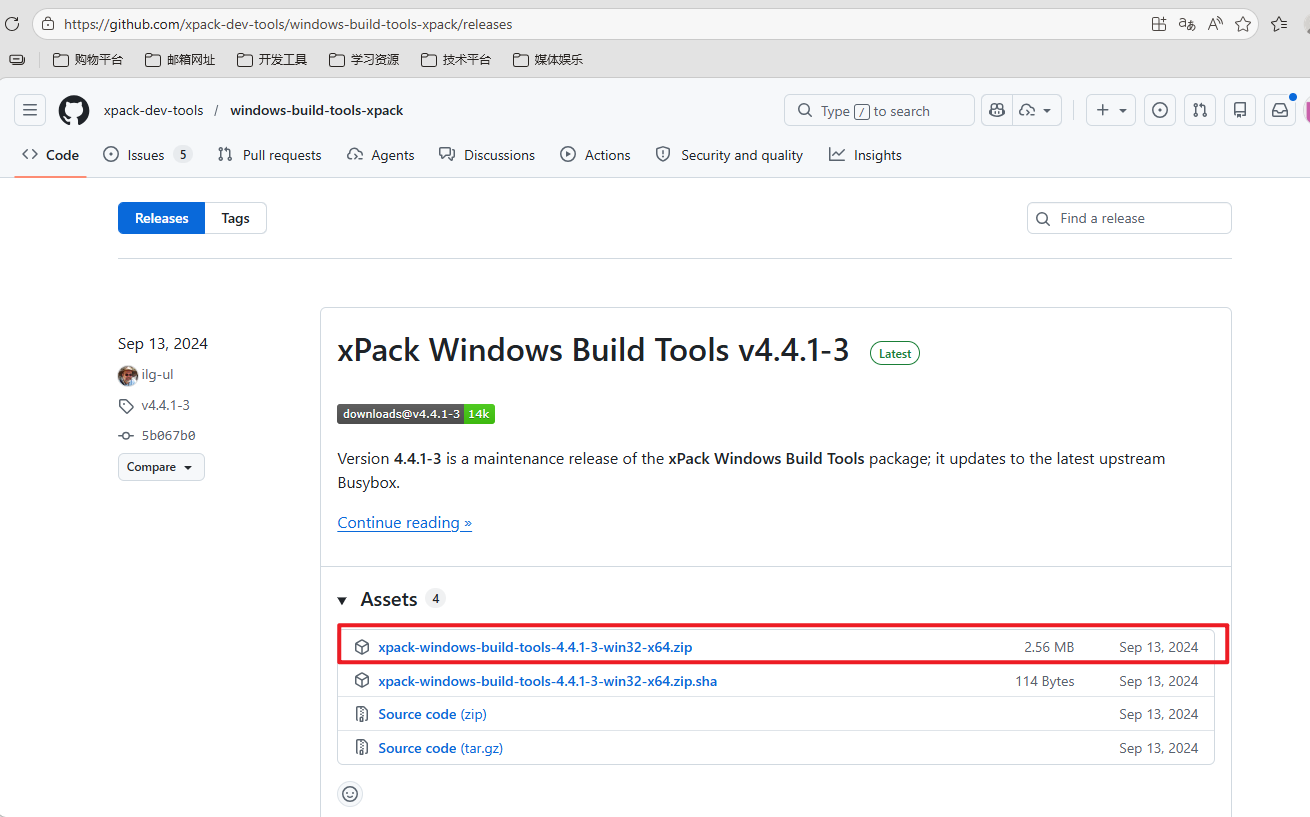
Task: Focus the Type / to search box
Action: pyautogui.click(x=879, y=110)
